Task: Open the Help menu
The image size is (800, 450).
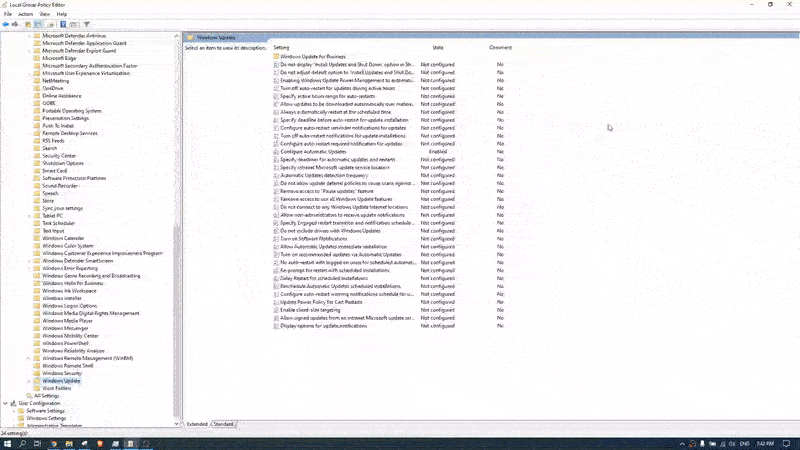Action: pyautogui.click(x=62, y=14)
